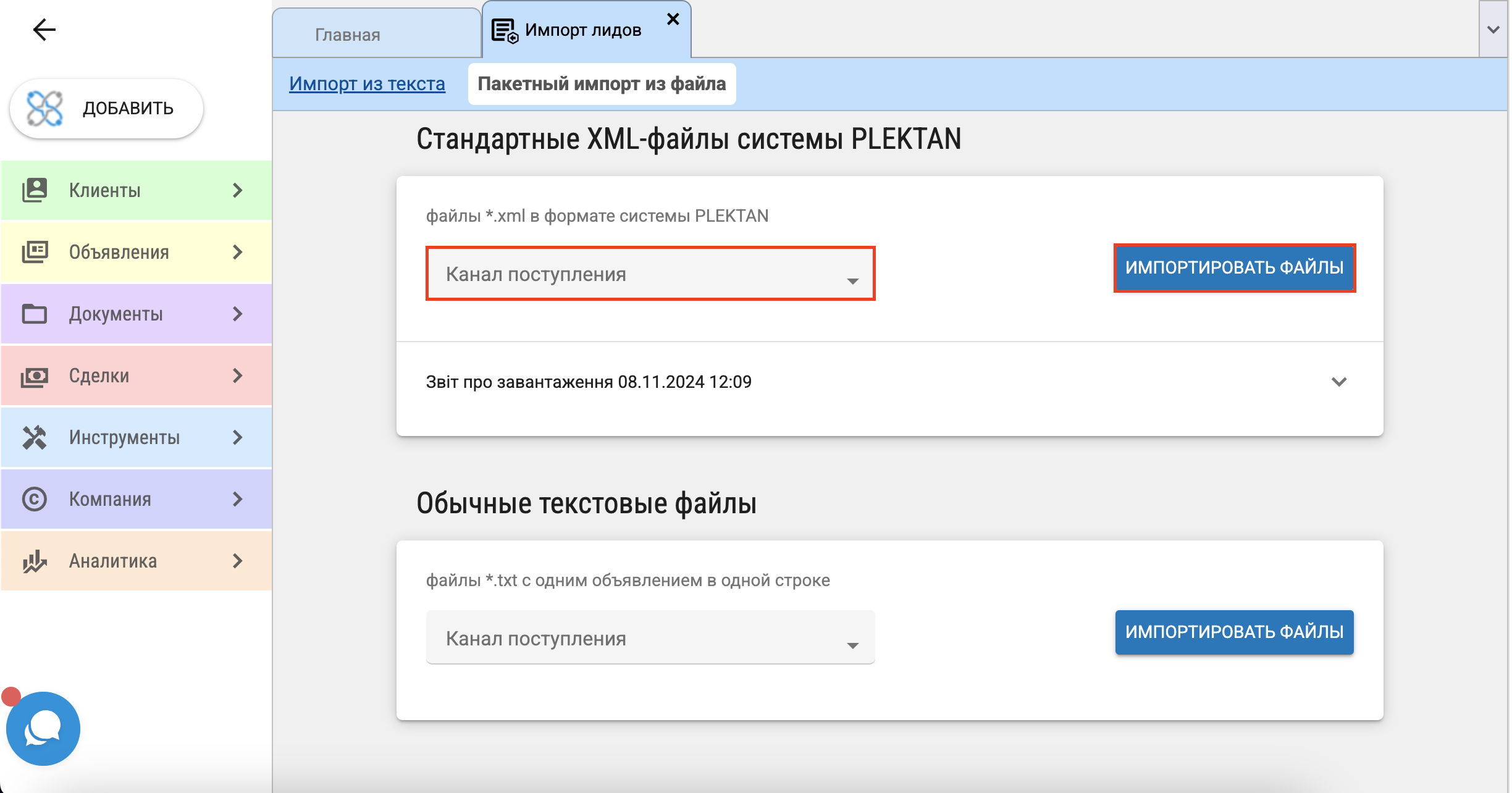
Task: Click label файлы *.txt с одним объявлением
Action: [x=628, y=581]
